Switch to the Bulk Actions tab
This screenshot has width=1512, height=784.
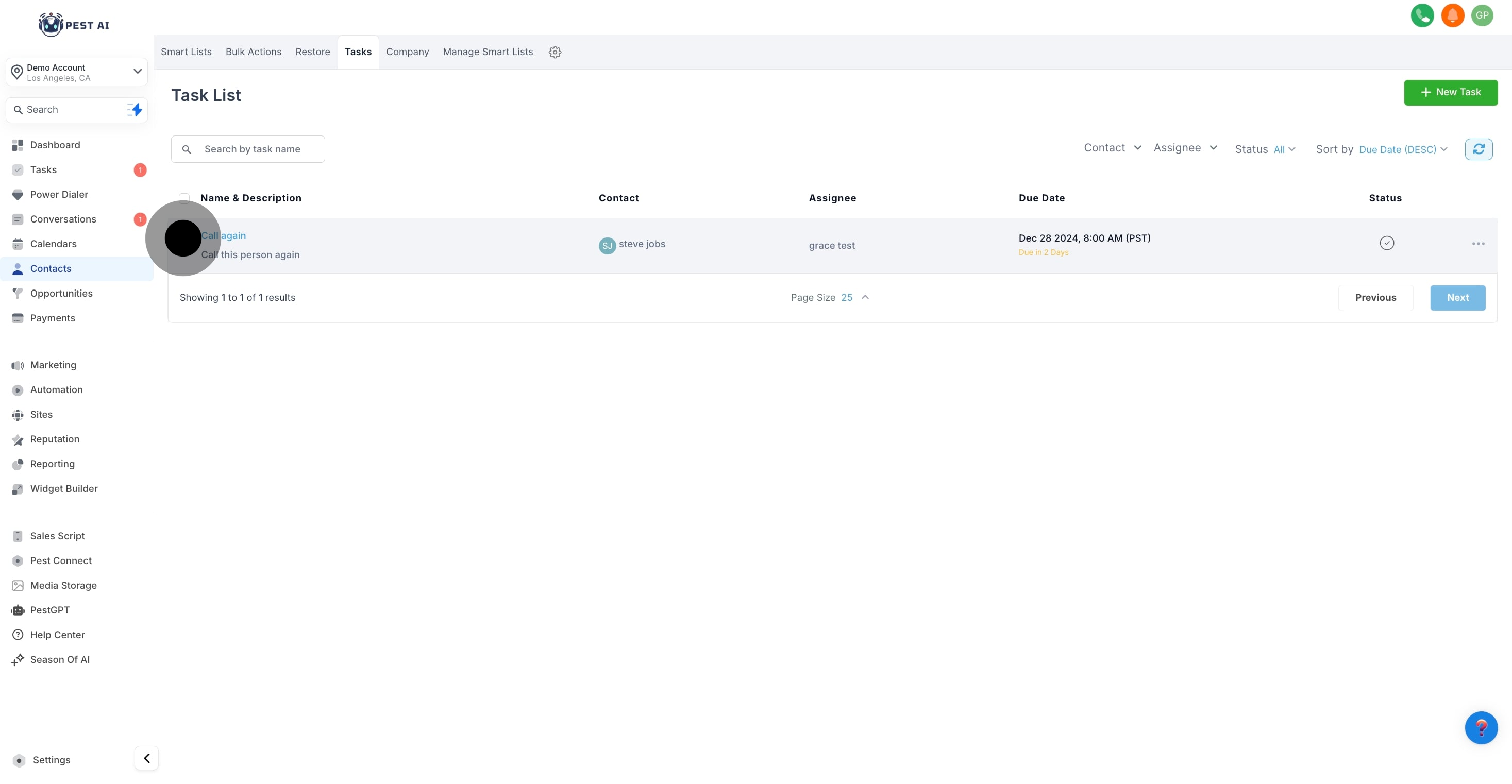click(x=253, y=52)
